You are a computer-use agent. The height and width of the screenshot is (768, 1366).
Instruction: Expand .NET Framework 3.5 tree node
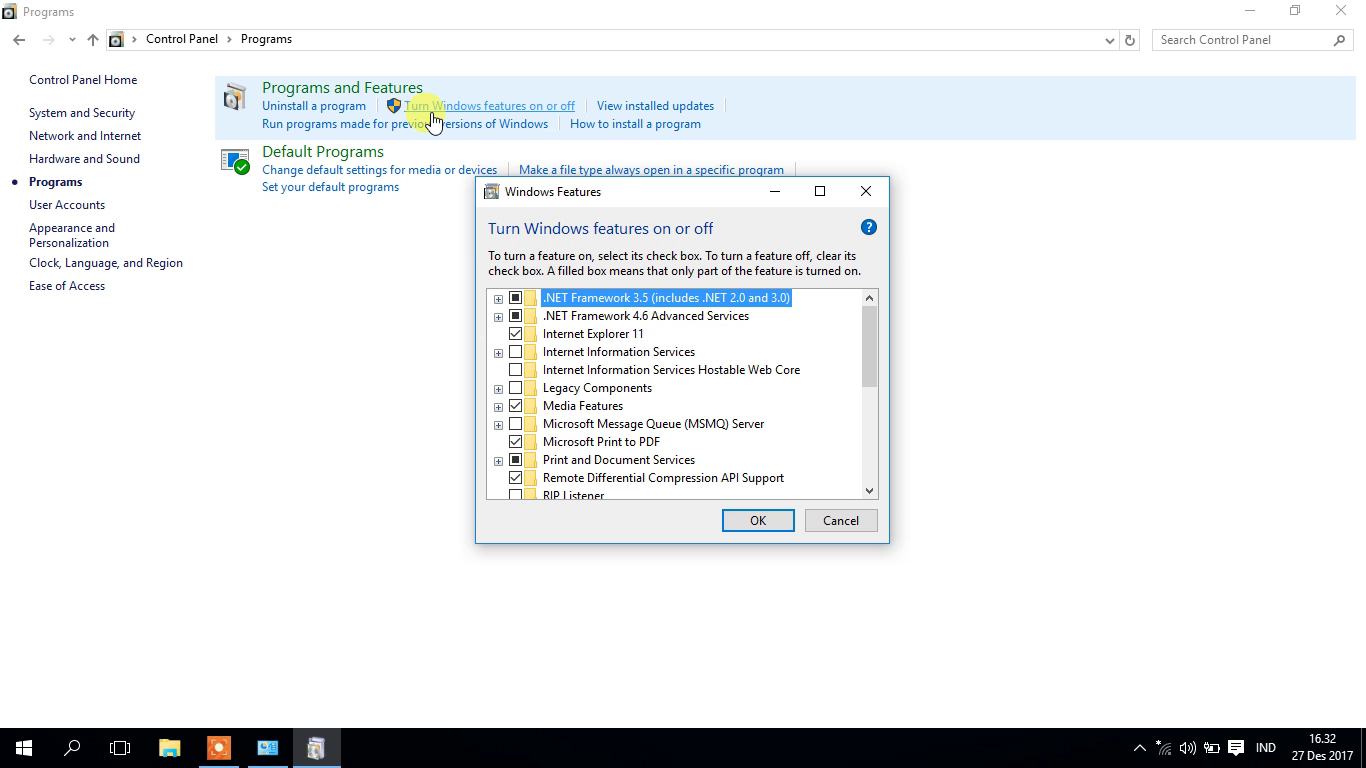[x=498, y=298]
